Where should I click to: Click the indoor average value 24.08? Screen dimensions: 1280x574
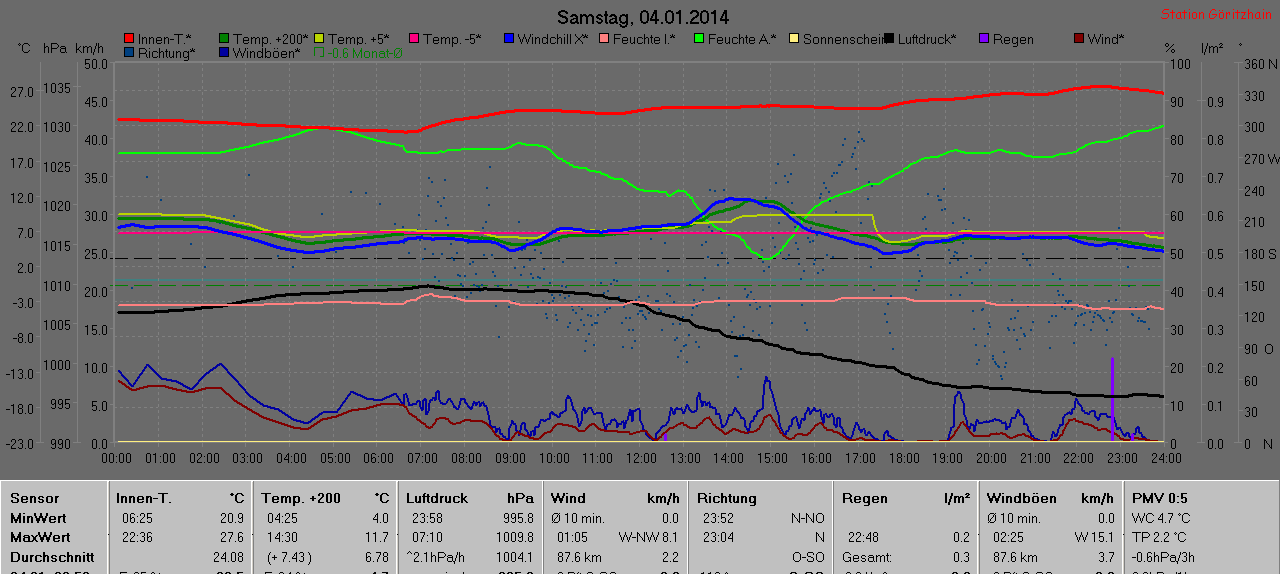pos(229,557)
